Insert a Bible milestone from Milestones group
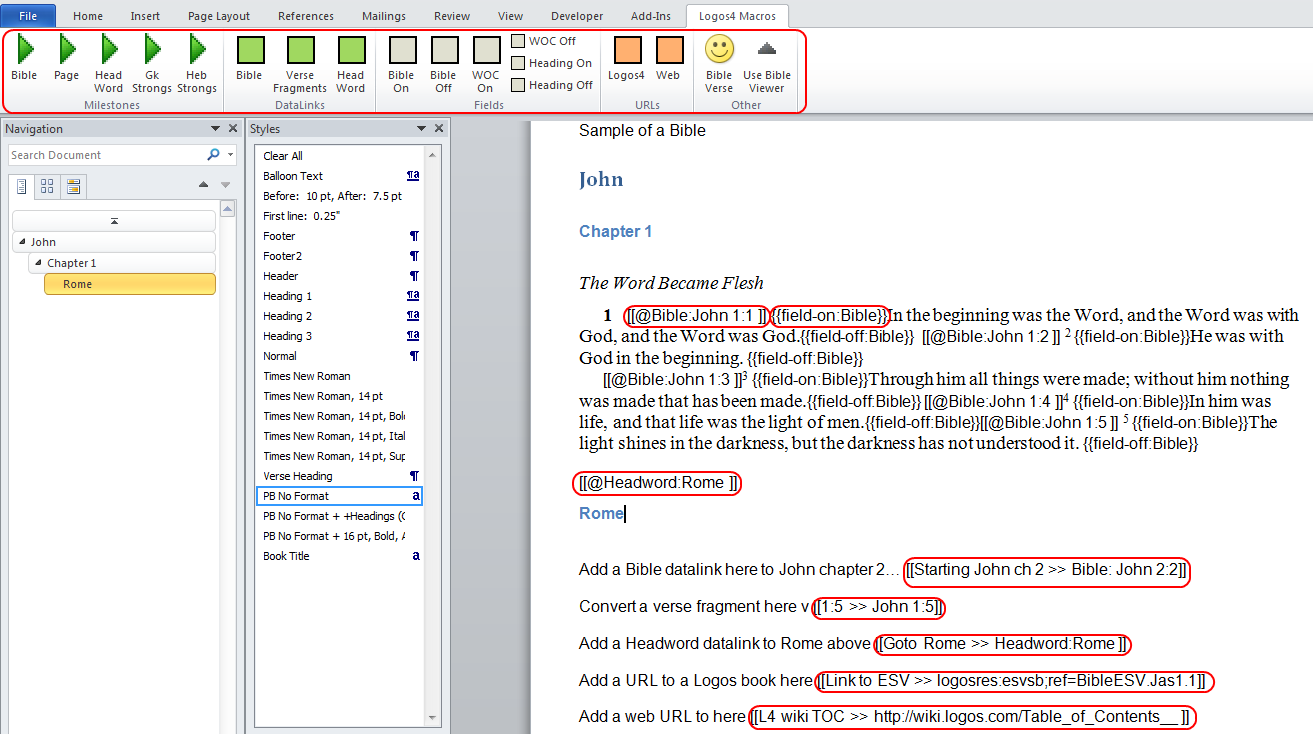Screen dimensions: 1313x734 coord(24,58)
